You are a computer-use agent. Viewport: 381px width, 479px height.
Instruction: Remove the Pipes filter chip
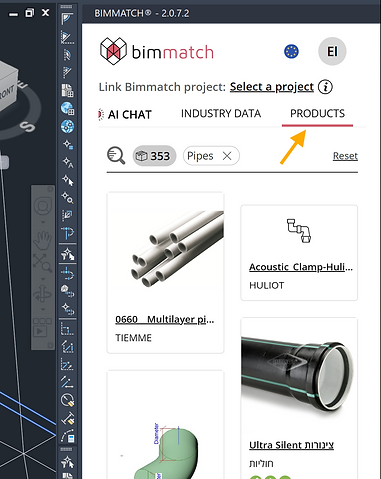tap(227, 156)
